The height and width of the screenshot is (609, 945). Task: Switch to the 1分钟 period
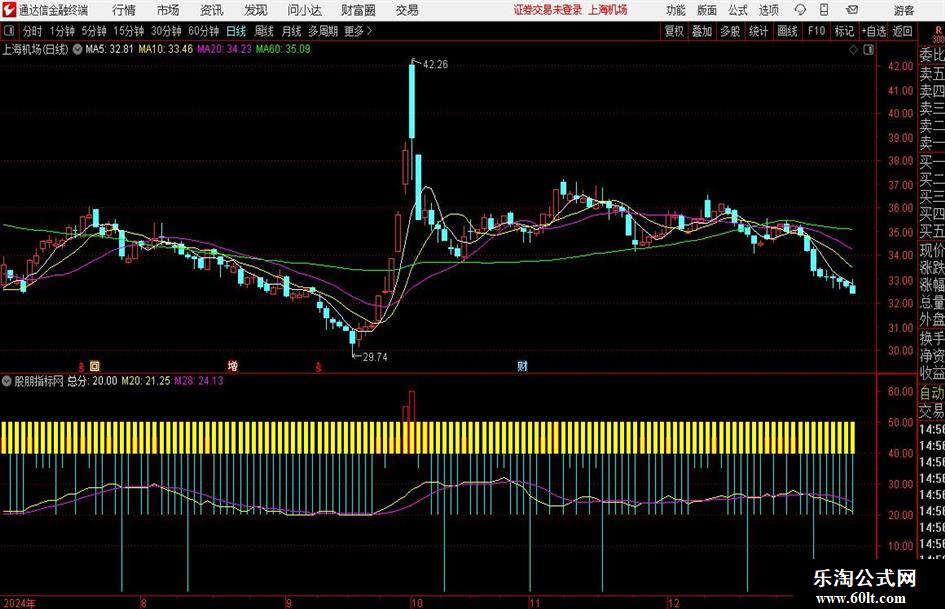tap(62, 31)
